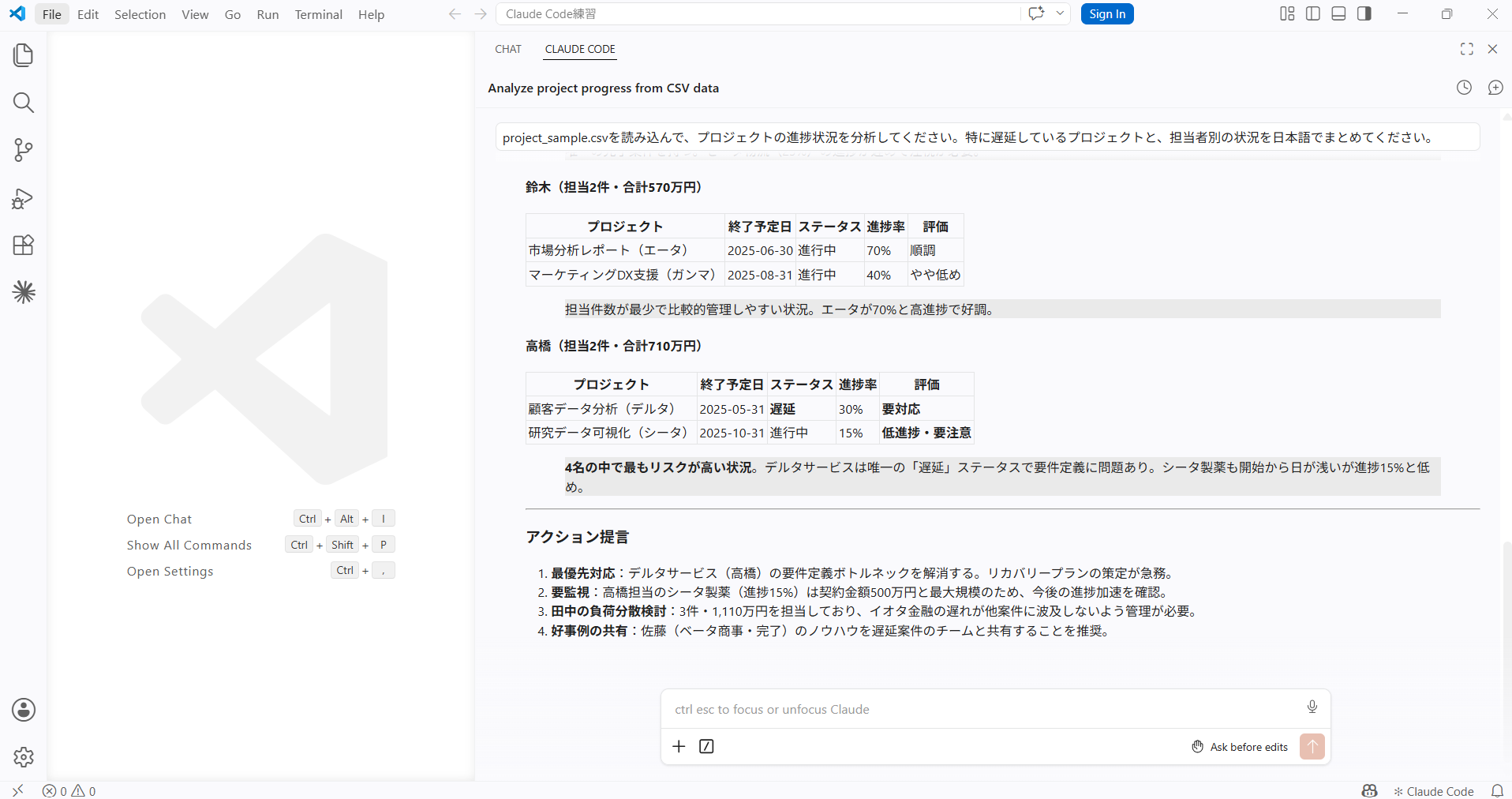Close the Claude Code side panel

click(x=1492, y=49)
